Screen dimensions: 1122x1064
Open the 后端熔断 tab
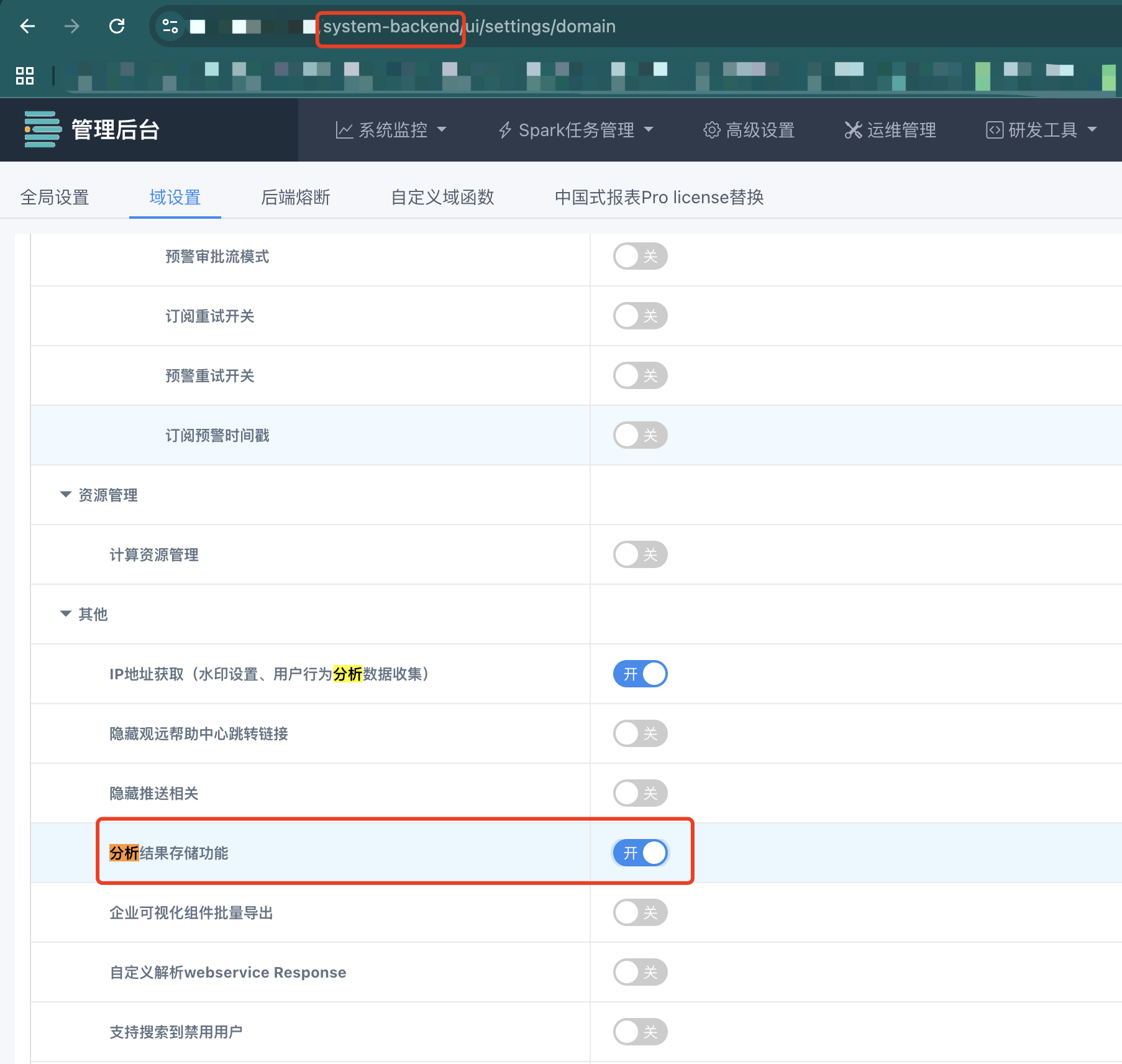[x=295, y=197]
